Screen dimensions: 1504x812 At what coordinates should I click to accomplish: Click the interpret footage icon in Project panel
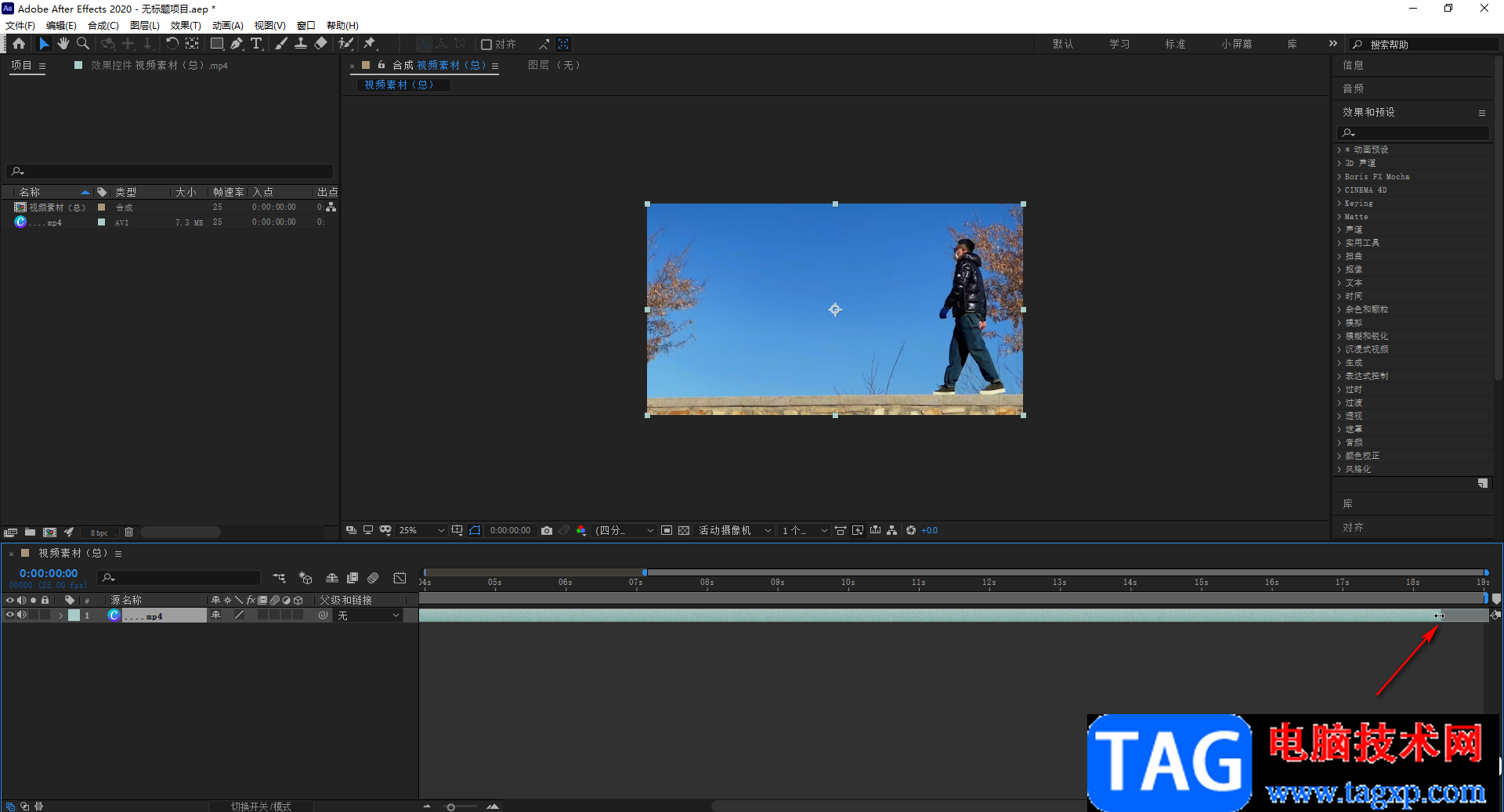coord(10,532)
